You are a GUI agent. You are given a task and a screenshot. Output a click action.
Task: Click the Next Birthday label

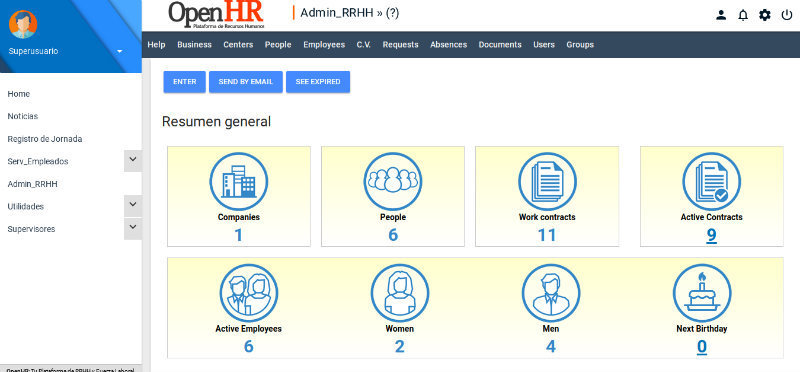pos(702,329)
